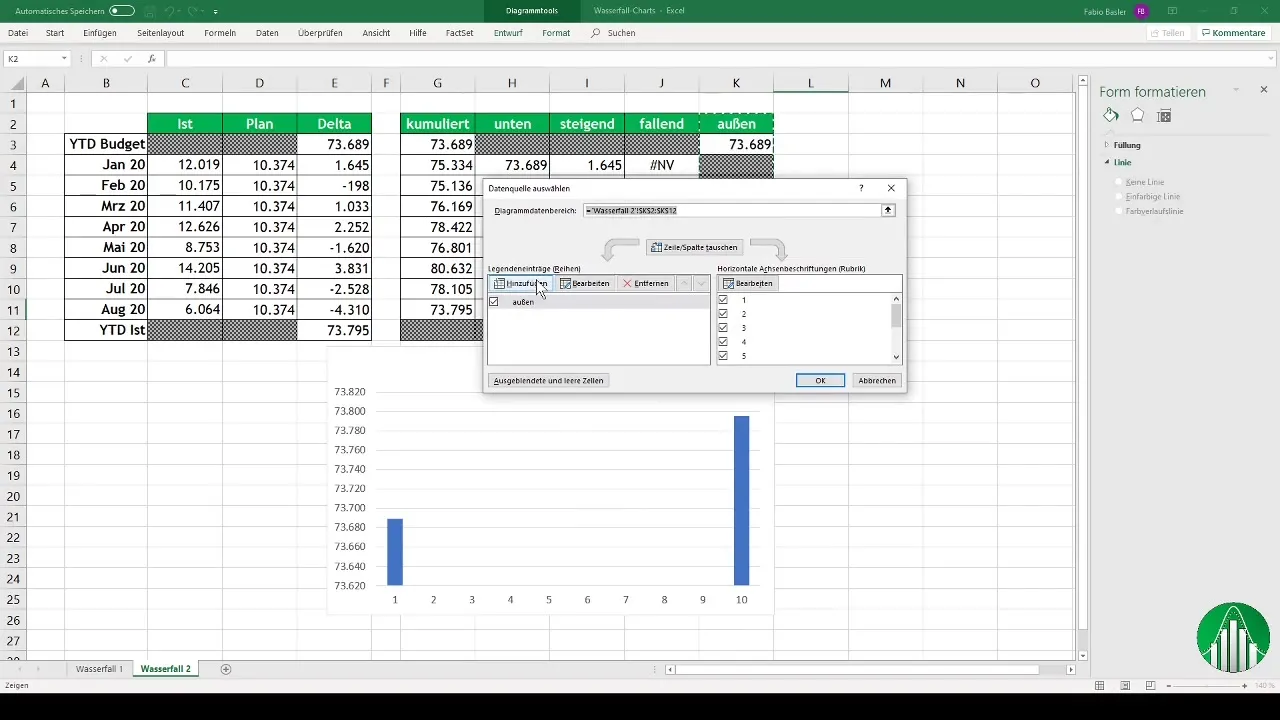Click the Suchen search box
The image size is (1280, 720).
[613, 33]
